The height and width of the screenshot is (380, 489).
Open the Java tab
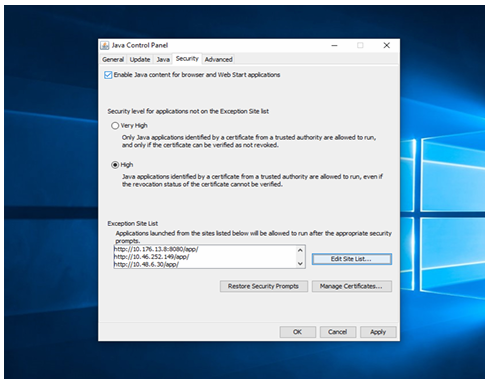[163, 59]
